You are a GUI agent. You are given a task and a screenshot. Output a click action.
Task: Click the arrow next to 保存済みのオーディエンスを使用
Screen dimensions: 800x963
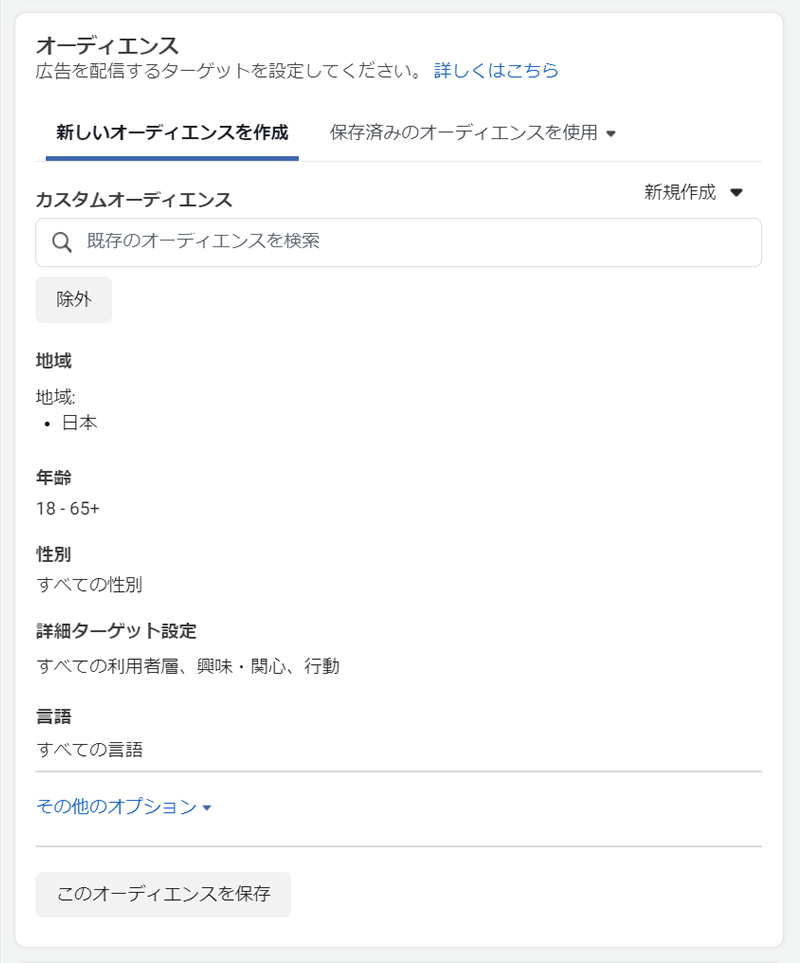click(611, 133)
